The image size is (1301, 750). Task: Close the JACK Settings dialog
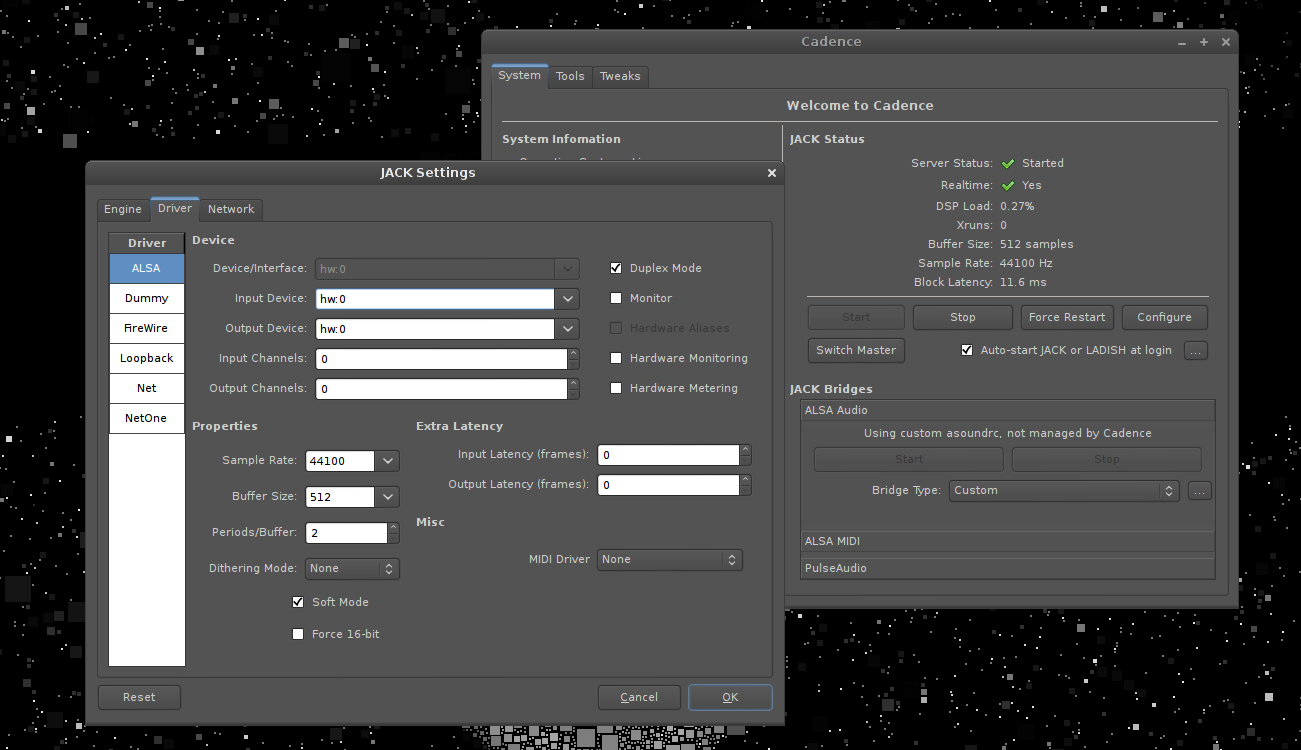tap(771, 173)
